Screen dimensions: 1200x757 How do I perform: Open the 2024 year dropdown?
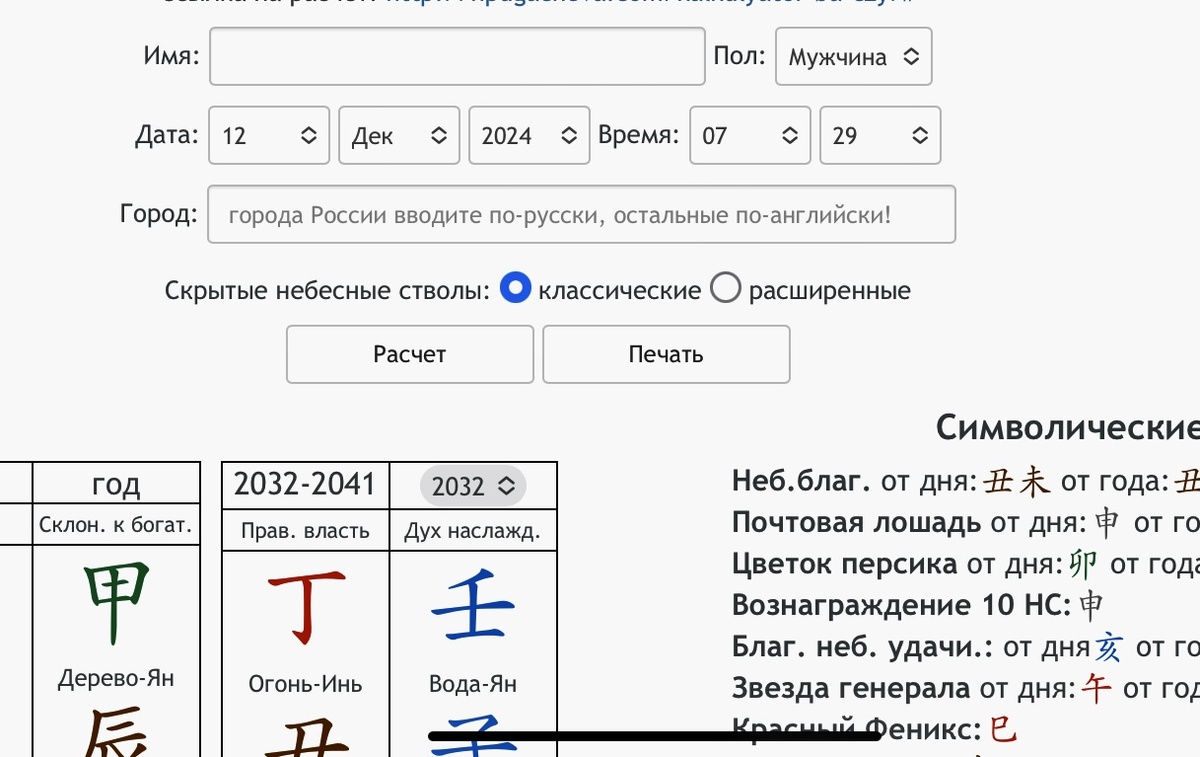click(529, 135)
